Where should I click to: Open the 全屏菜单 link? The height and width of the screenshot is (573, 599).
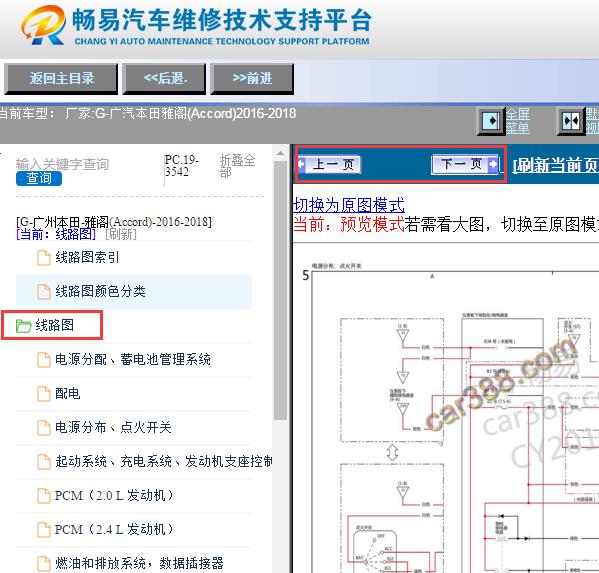[x=518, y=121]
